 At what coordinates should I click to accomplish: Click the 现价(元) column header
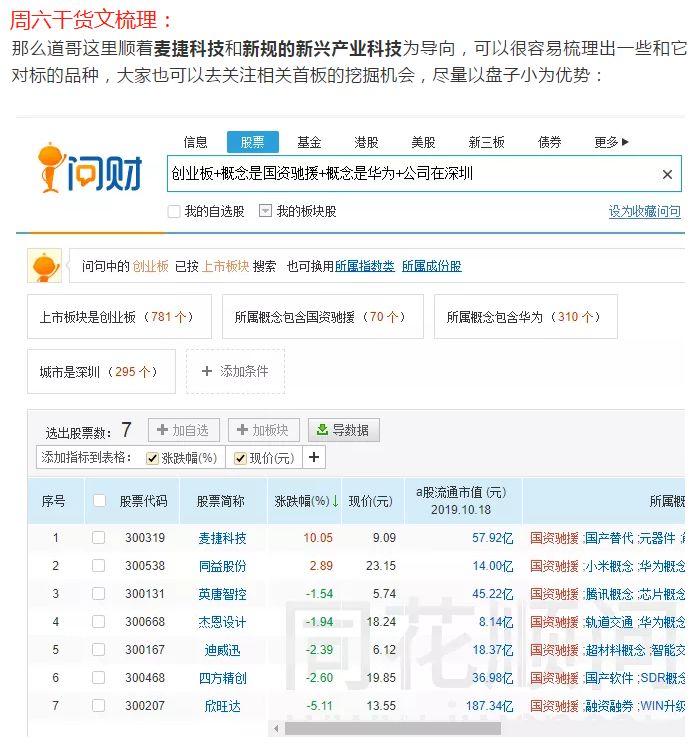371,501
